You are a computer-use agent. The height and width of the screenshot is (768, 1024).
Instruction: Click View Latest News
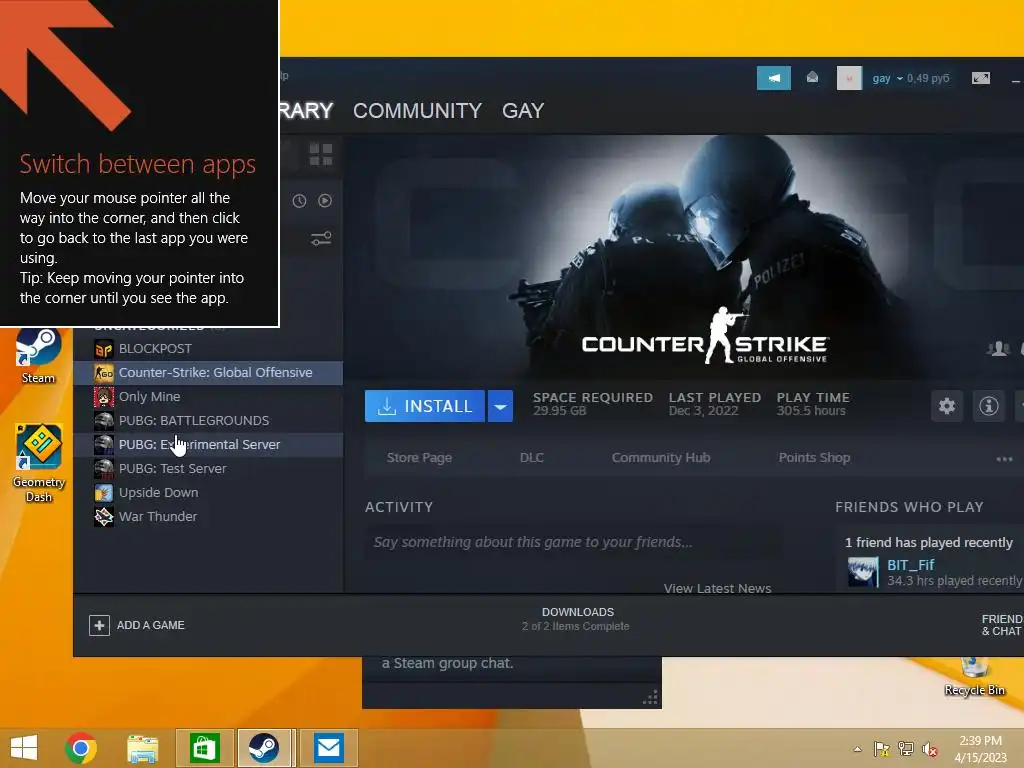[x=718, y=588]
